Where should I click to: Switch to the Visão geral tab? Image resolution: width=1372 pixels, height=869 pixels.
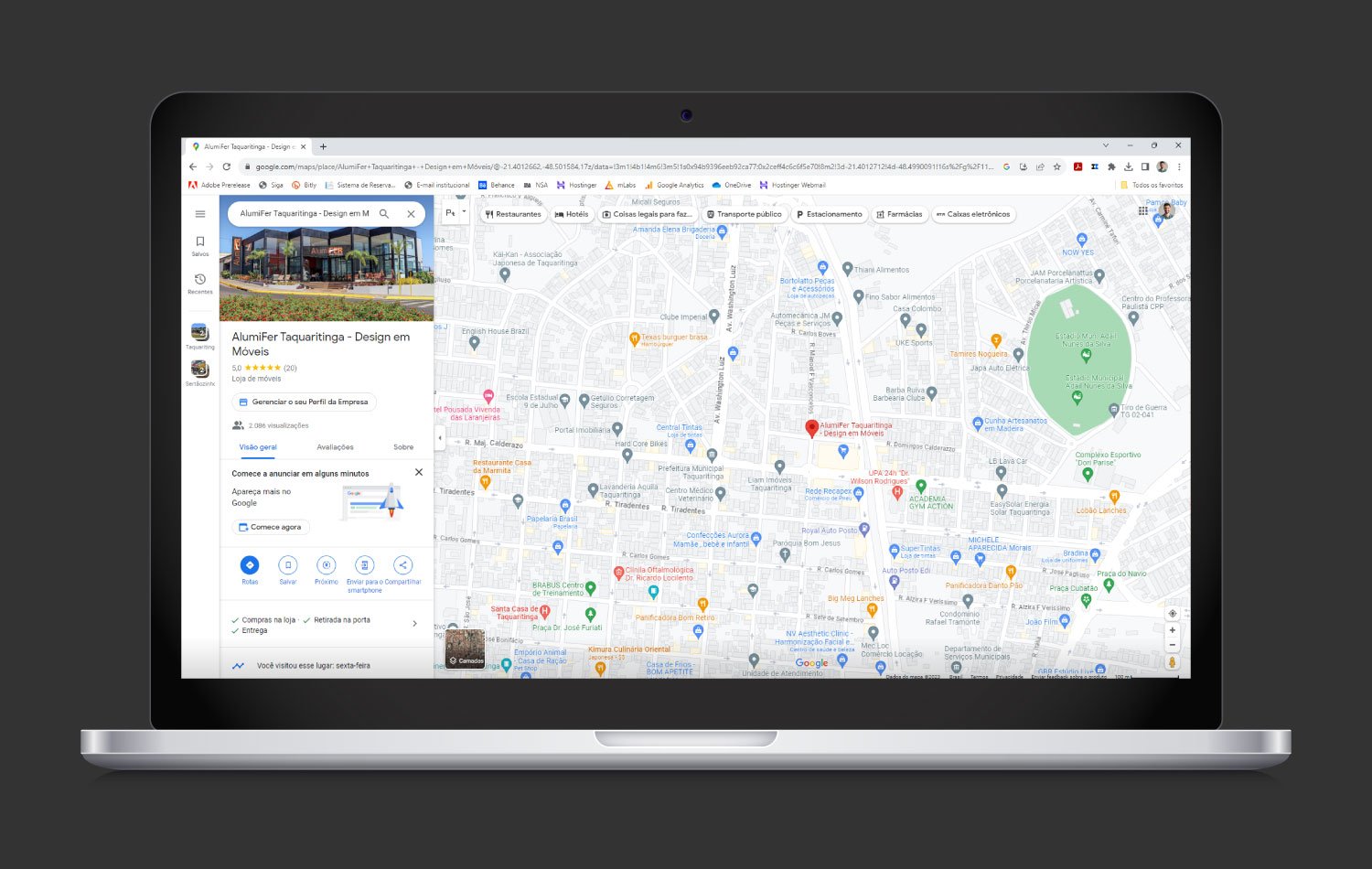[x=258, y=447]
